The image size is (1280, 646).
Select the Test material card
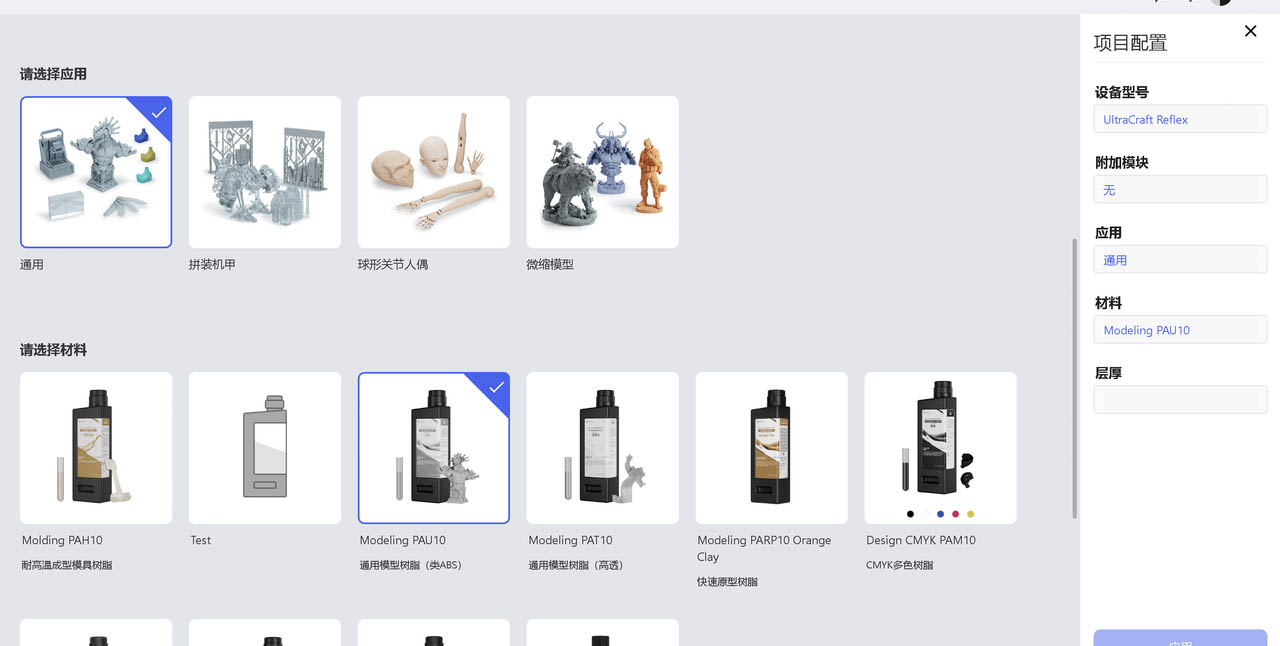point(265,448)
